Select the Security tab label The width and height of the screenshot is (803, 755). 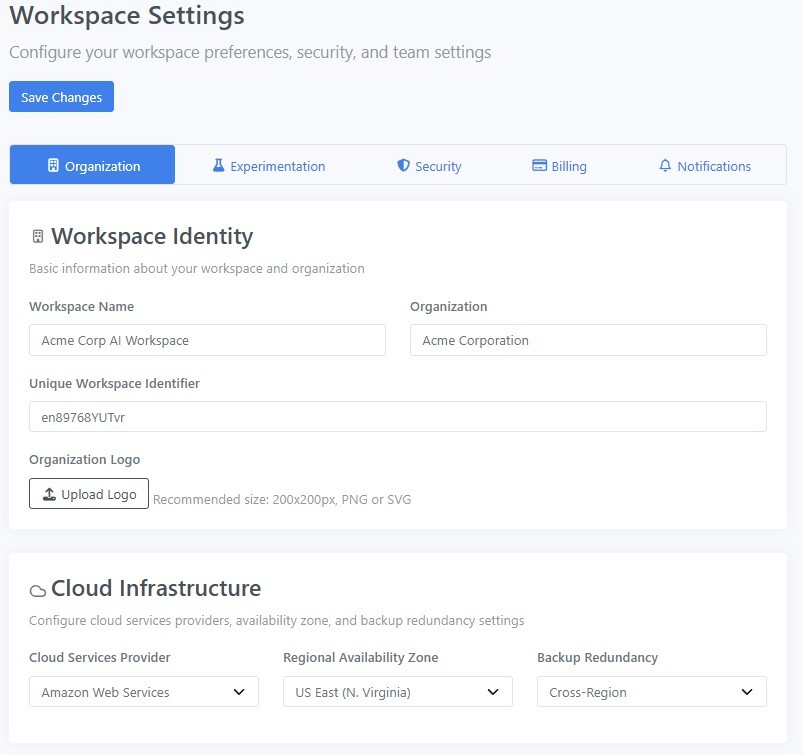(x=438, y=167)
